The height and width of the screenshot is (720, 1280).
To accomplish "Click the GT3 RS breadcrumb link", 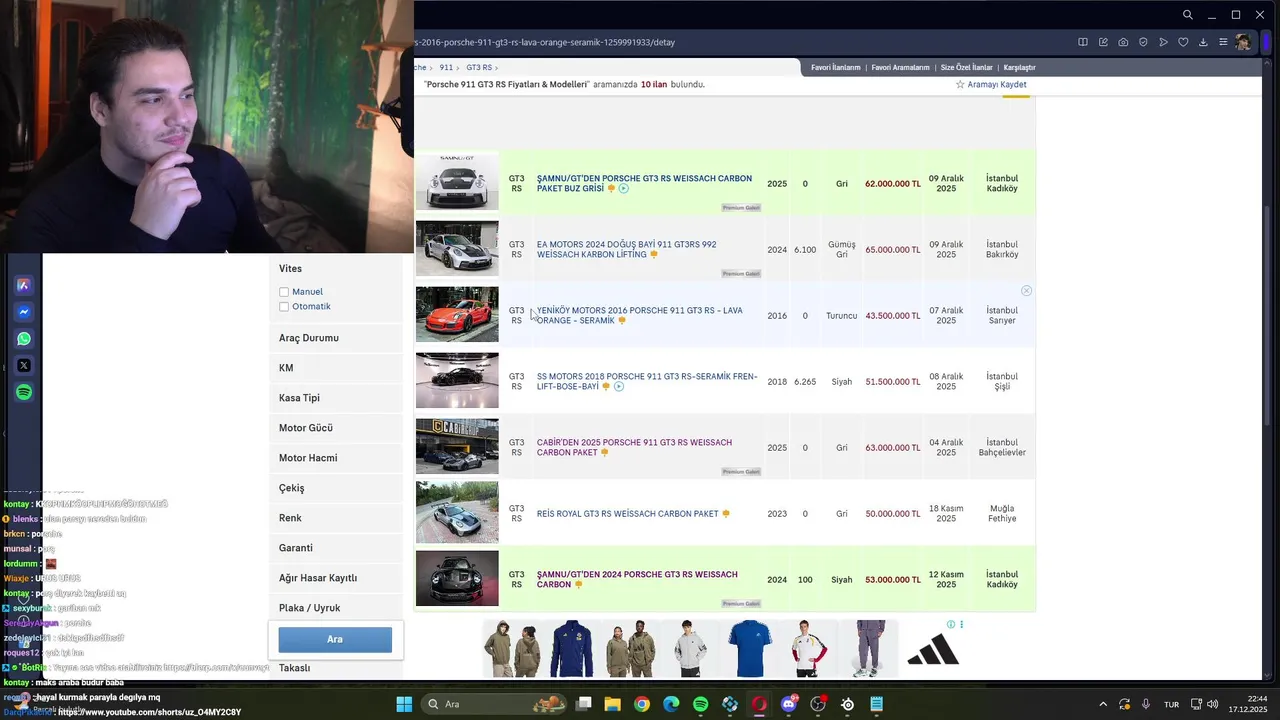I will pyautogui.click(x=478, y=67).
